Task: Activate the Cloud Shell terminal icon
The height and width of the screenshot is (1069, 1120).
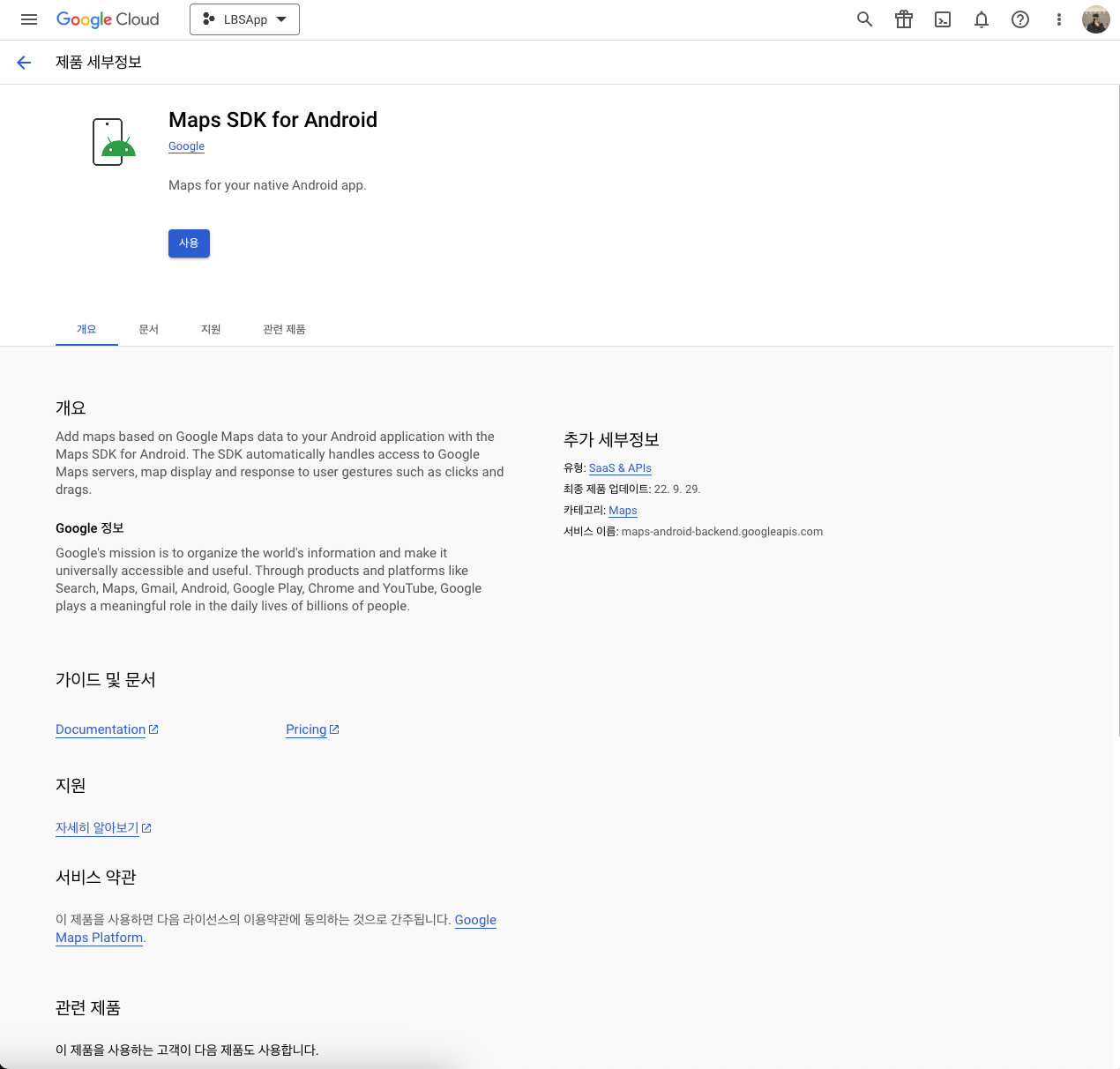Action: point(943,19)
